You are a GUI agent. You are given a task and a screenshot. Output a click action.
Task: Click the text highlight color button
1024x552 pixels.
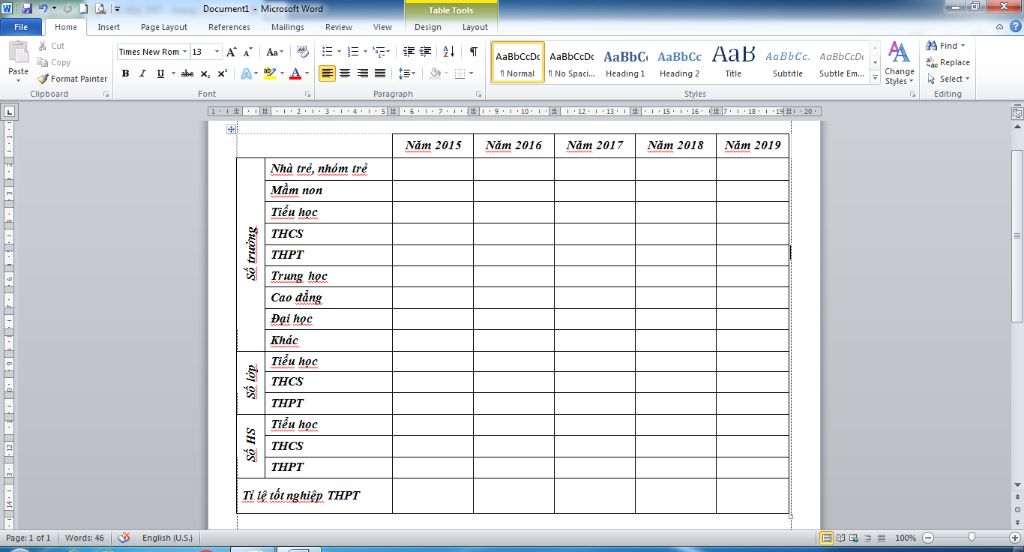point(269,73)
